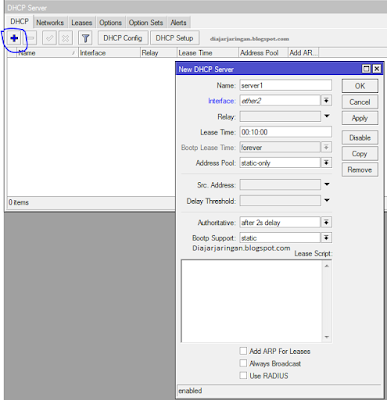Viewport: 387px width, 400px height.
Task: Open the Interface dropdown arrow
Action: tap(326, 100)
